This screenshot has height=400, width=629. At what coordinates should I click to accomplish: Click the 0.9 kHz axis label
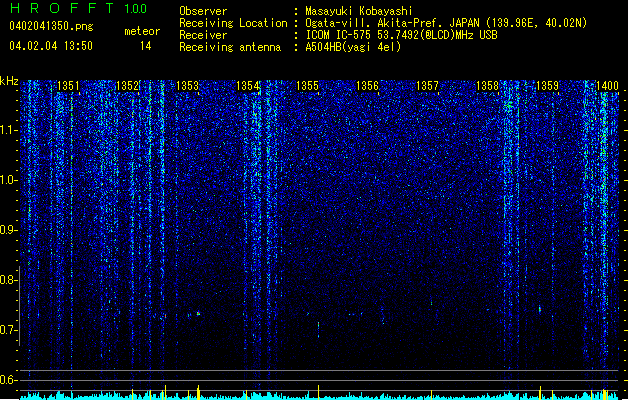[9, 230]
